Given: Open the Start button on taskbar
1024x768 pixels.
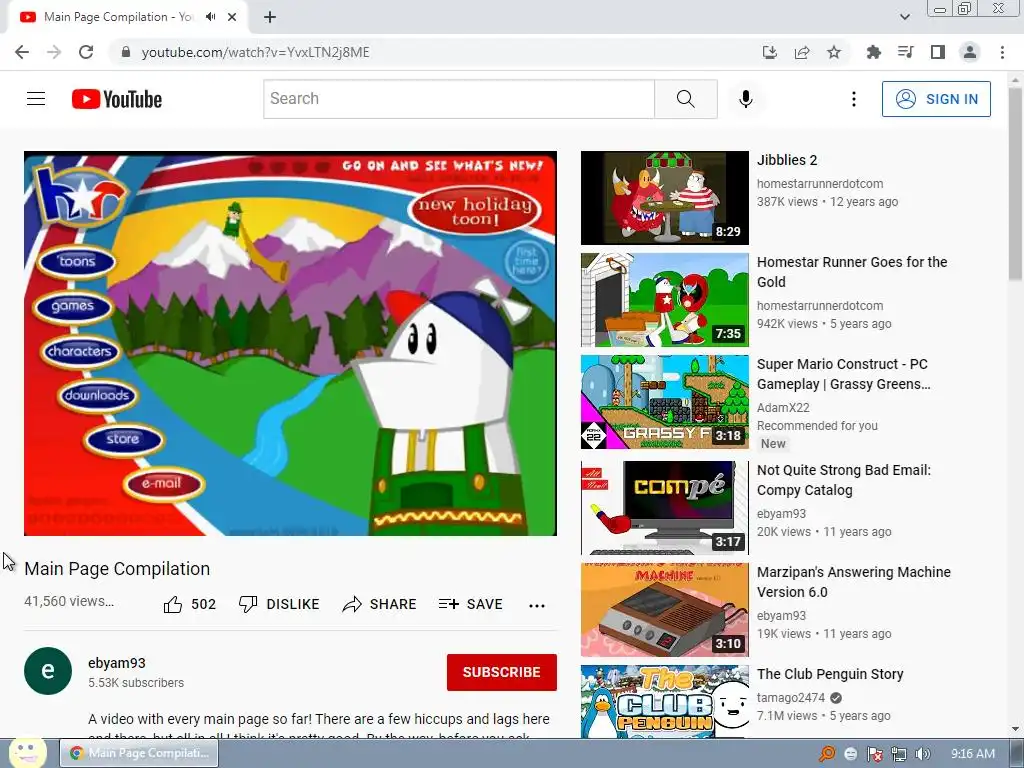Looking at the screenshot, I should click(27, 753).
